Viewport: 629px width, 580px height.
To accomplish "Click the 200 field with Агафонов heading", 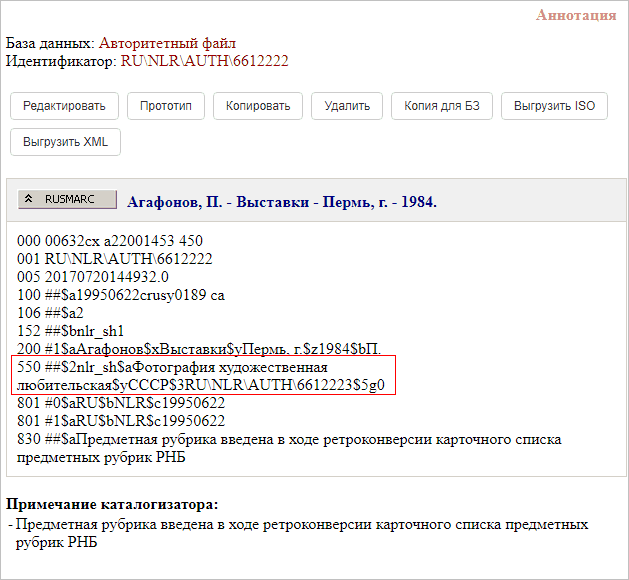I will [x=200, y=348].
